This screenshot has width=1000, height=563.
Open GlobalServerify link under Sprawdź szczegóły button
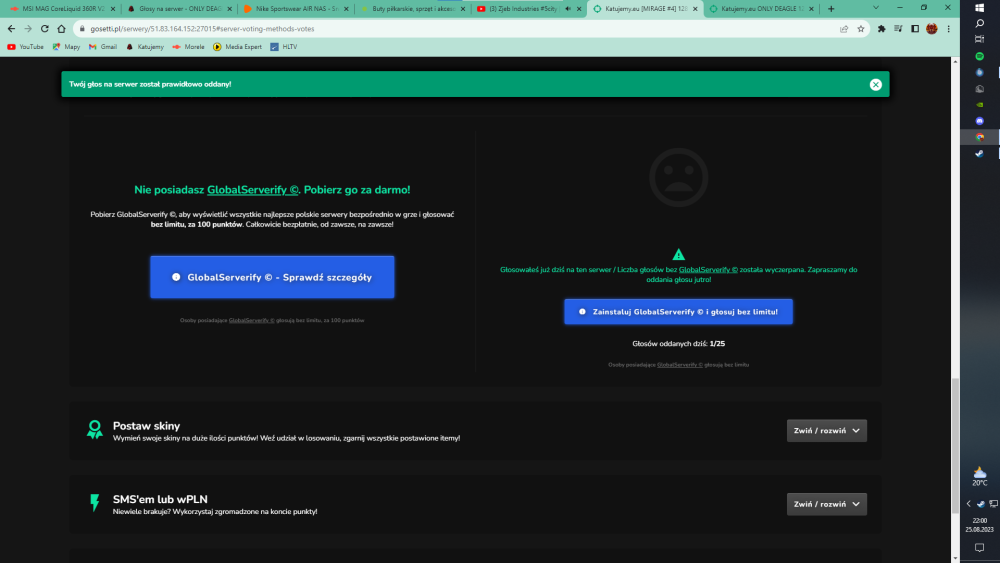(251, 320)
